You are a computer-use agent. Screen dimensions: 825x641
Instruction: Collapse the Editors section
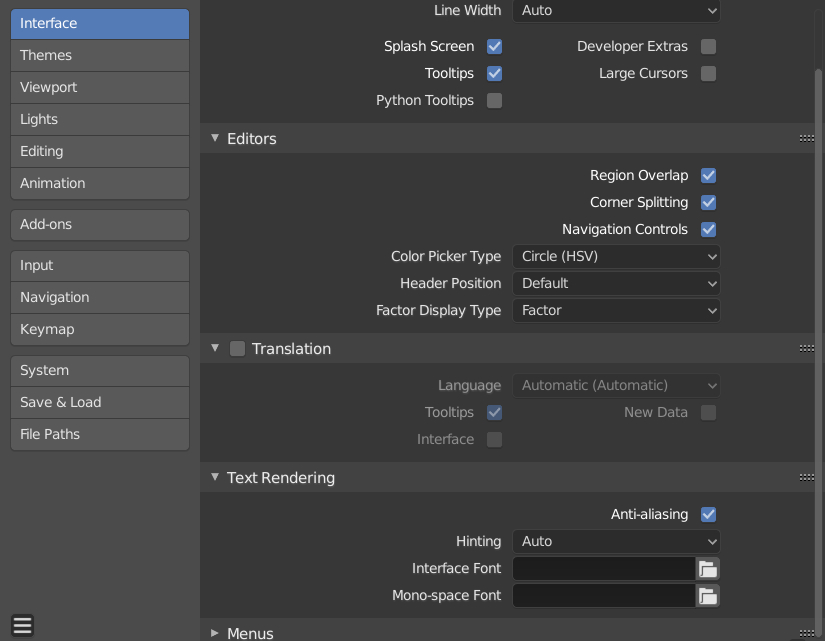click(x=215, y=138)
